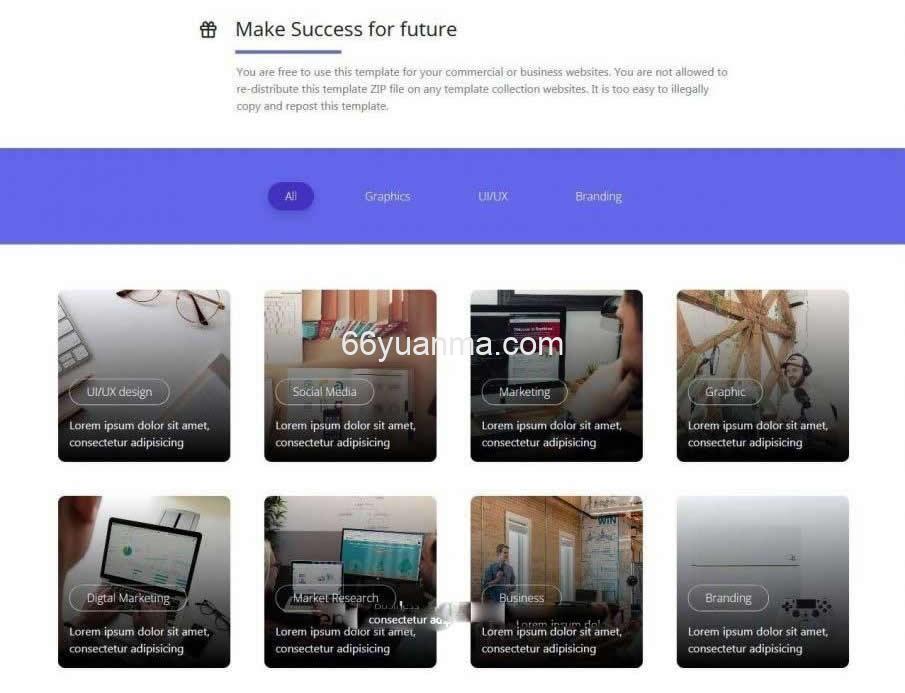Click the gift icon beside the heading
The width and height of the screenshot is (905, 693).
tap(208, 29)
